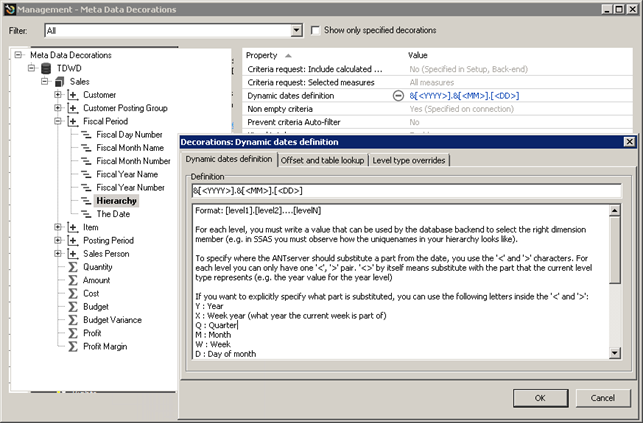Collapse the Fiscal Period node
Image resolution: width=643 pixels, height=423 pixels.
(x=58, y=121)
